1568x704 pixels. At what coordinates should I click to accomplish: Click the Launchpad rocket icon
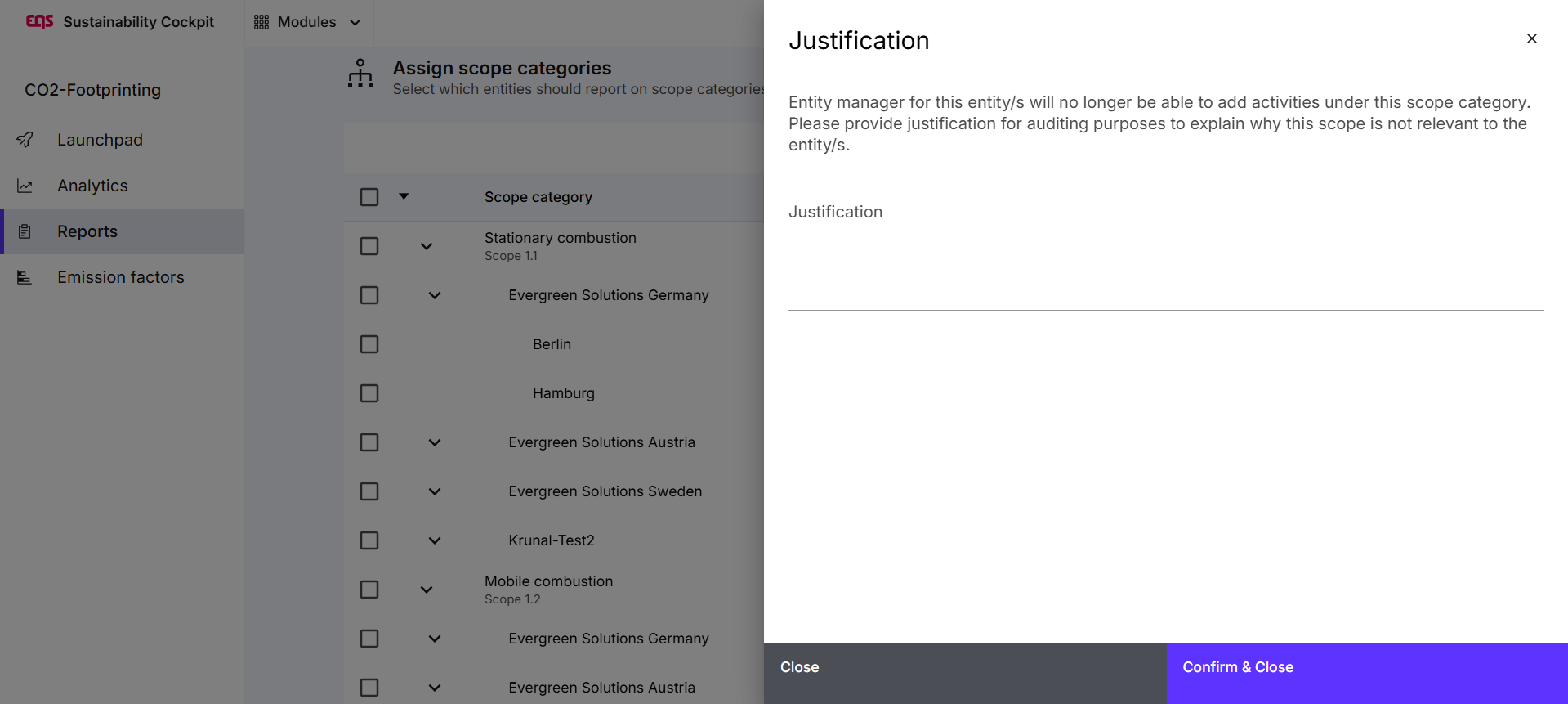coord(25,140)
